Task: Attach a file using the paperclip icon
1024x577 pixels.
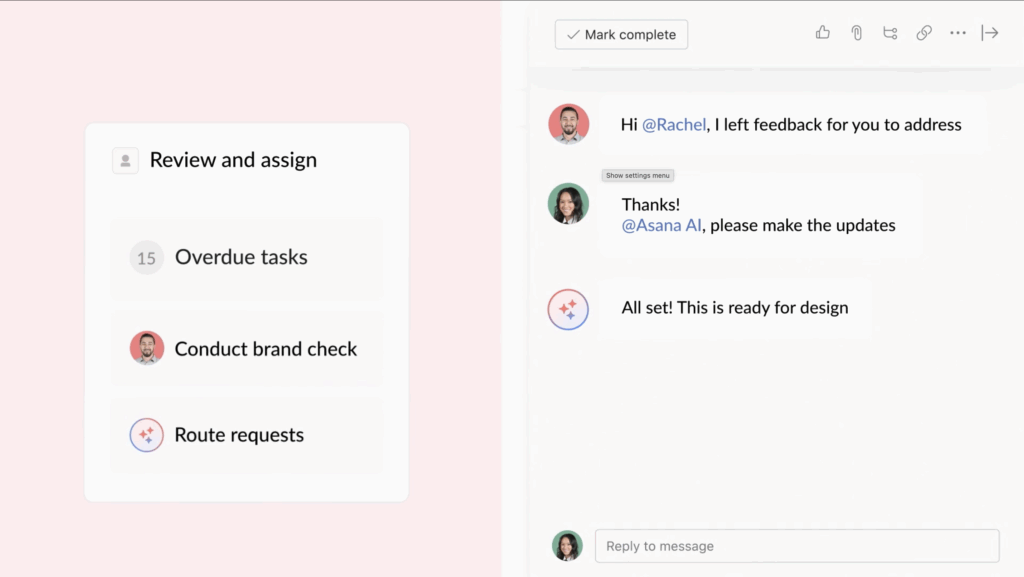Action: pyautogui.click(x=856, y=33)
